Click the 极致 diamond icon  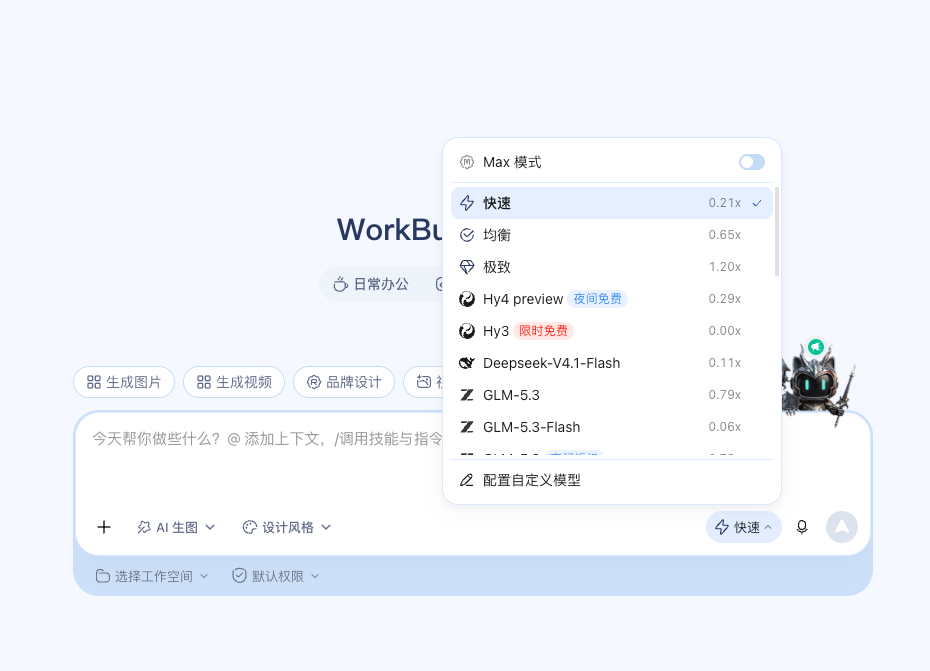(467, 267)
